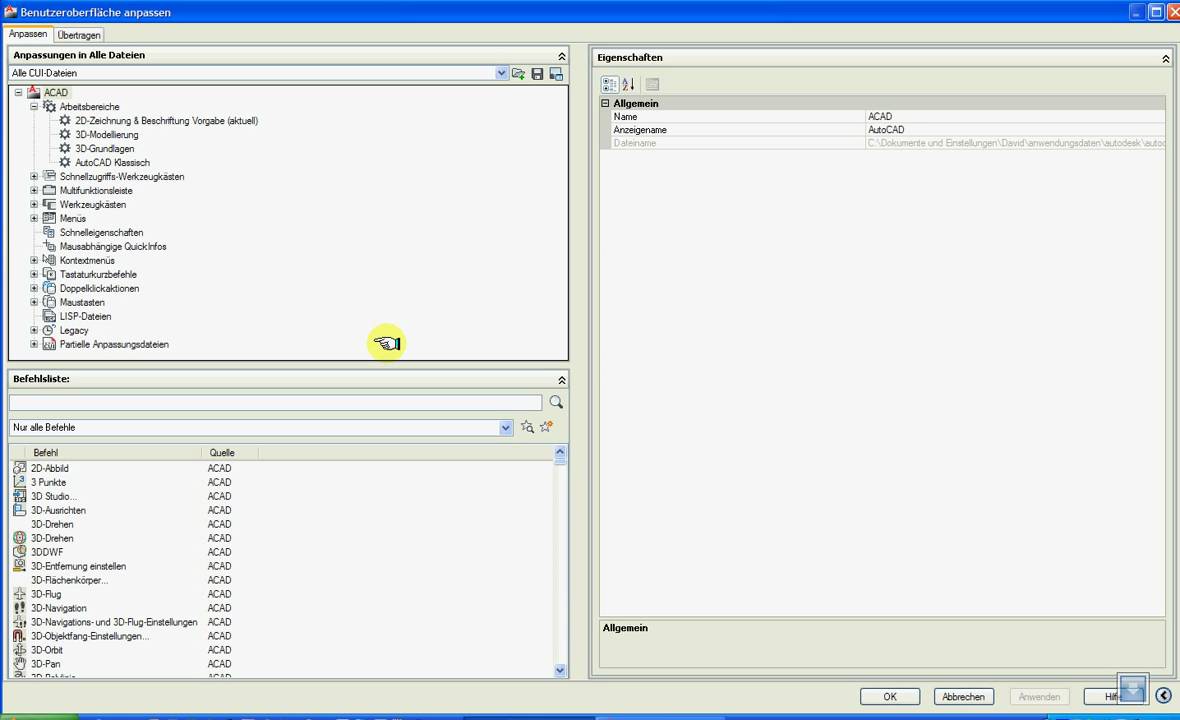Click the Name value field ACAD
The image size is (1180, 720).
click(1016, 117)
